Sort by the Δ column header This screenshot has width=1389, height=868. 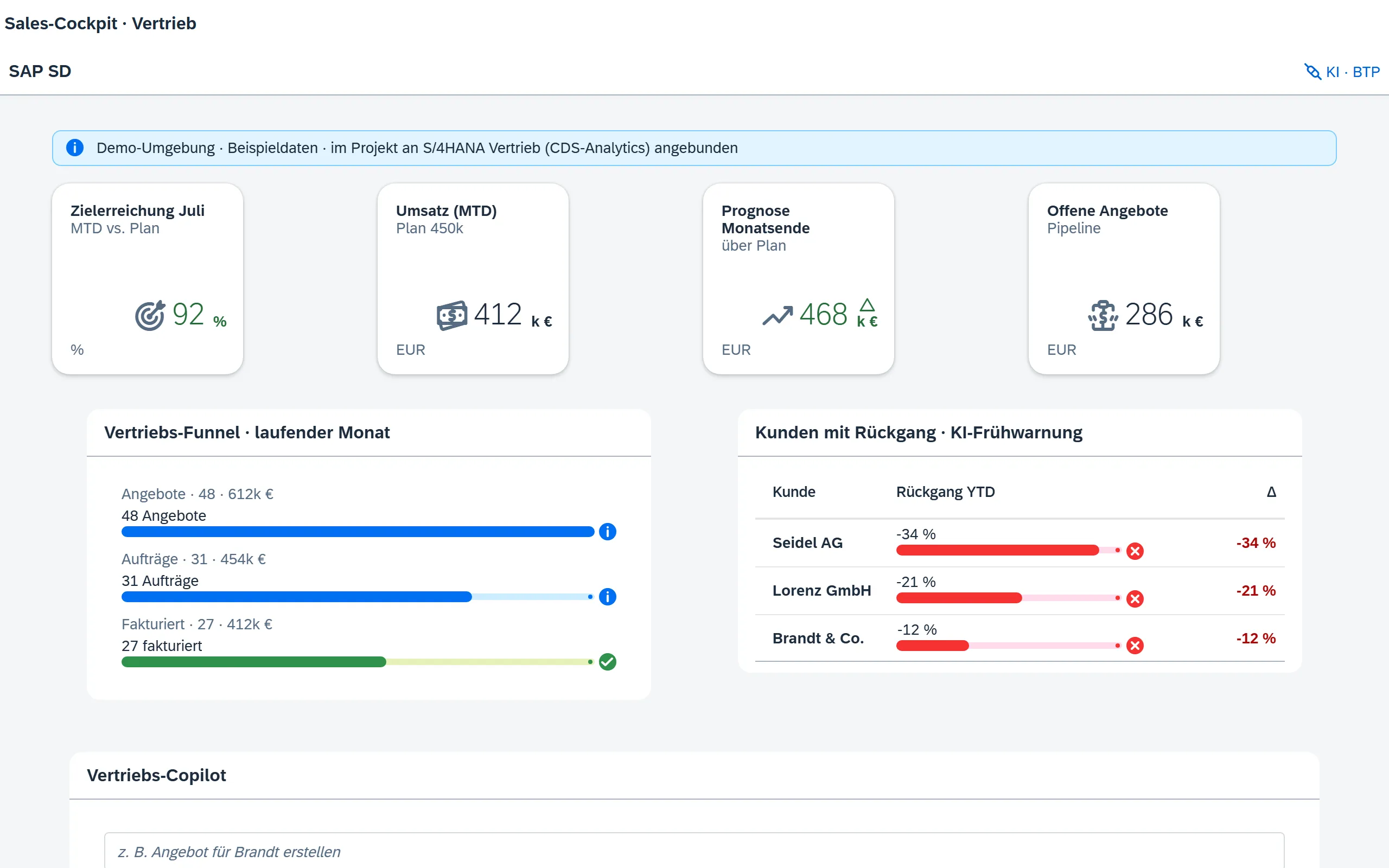point(1271,492)
